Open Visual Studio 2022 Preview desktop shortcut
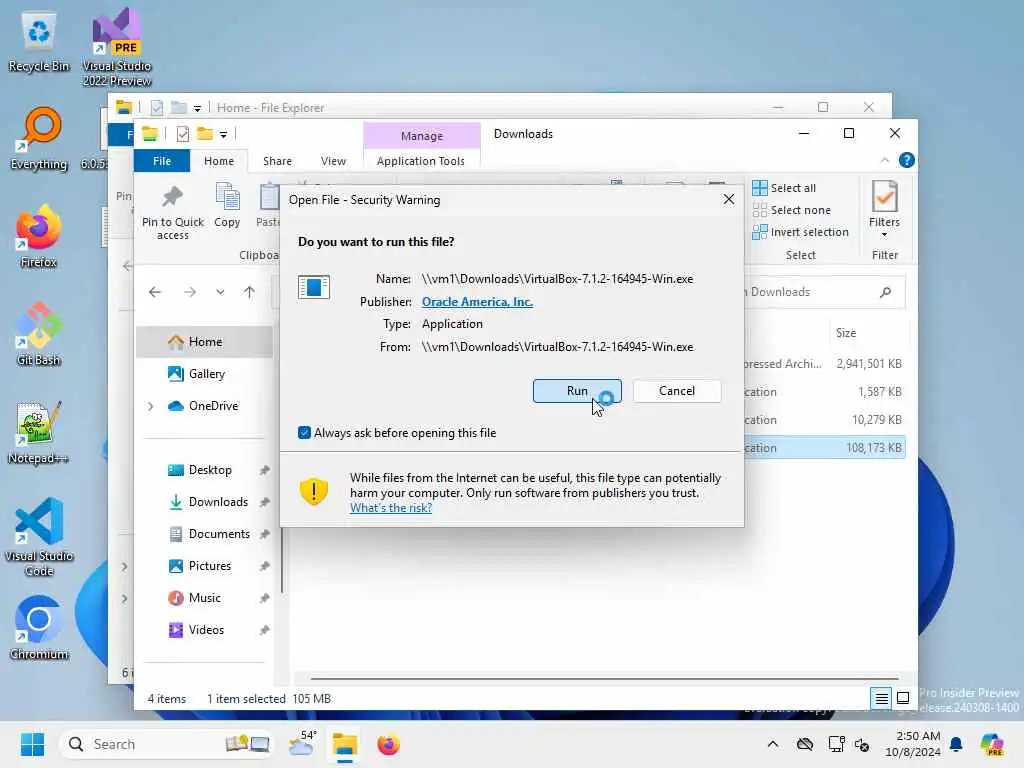This screenshot has width=1024, height=768. (x=117, y=47)
